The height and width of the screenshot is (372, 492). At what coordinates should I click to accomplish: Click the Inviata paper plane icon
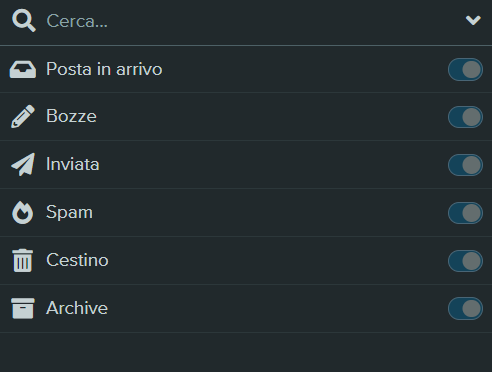coord(23,164)
